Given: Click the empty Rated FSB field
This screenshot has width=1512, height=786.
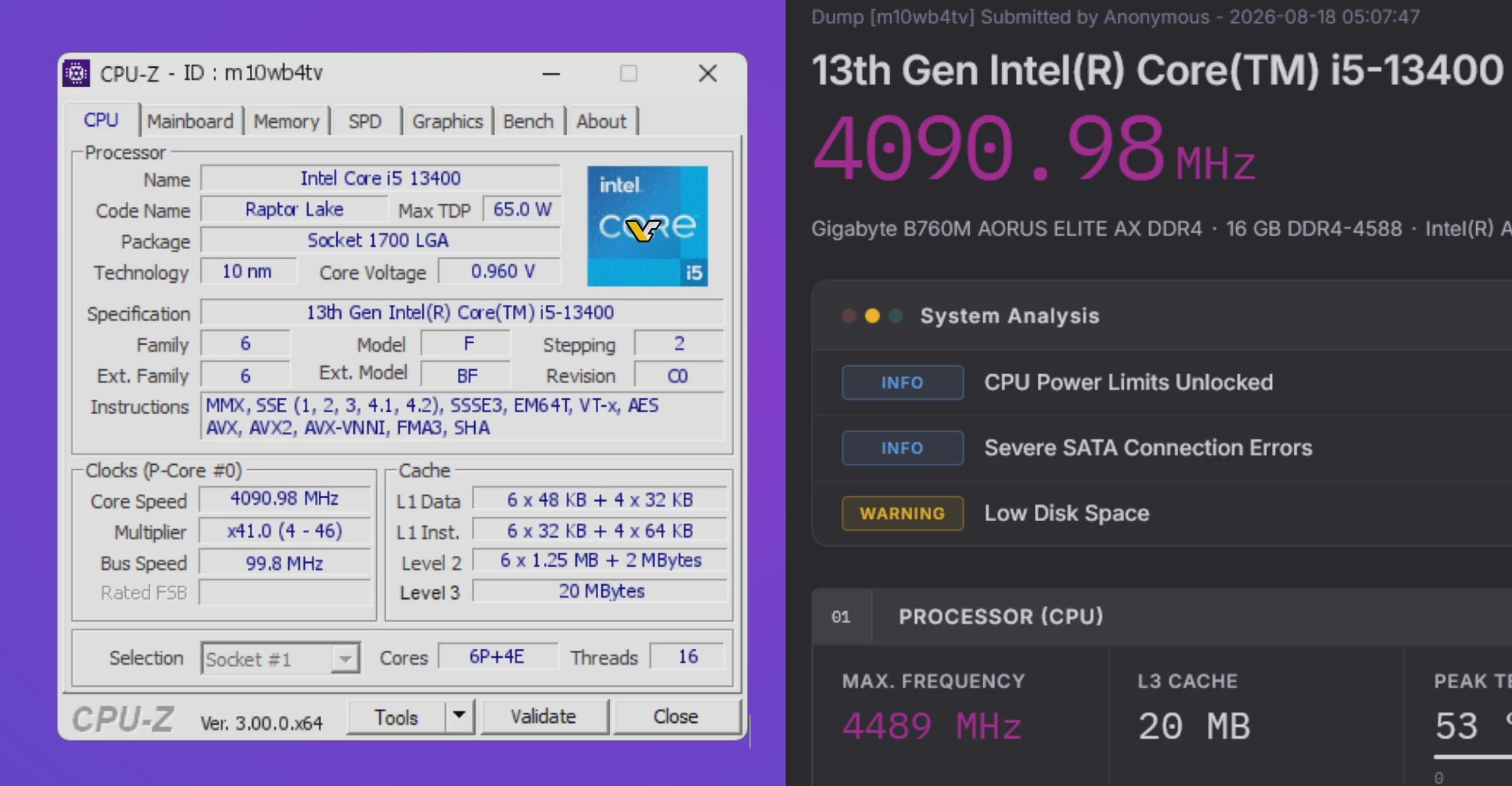Looking at the screenshot, I should 284,593.
